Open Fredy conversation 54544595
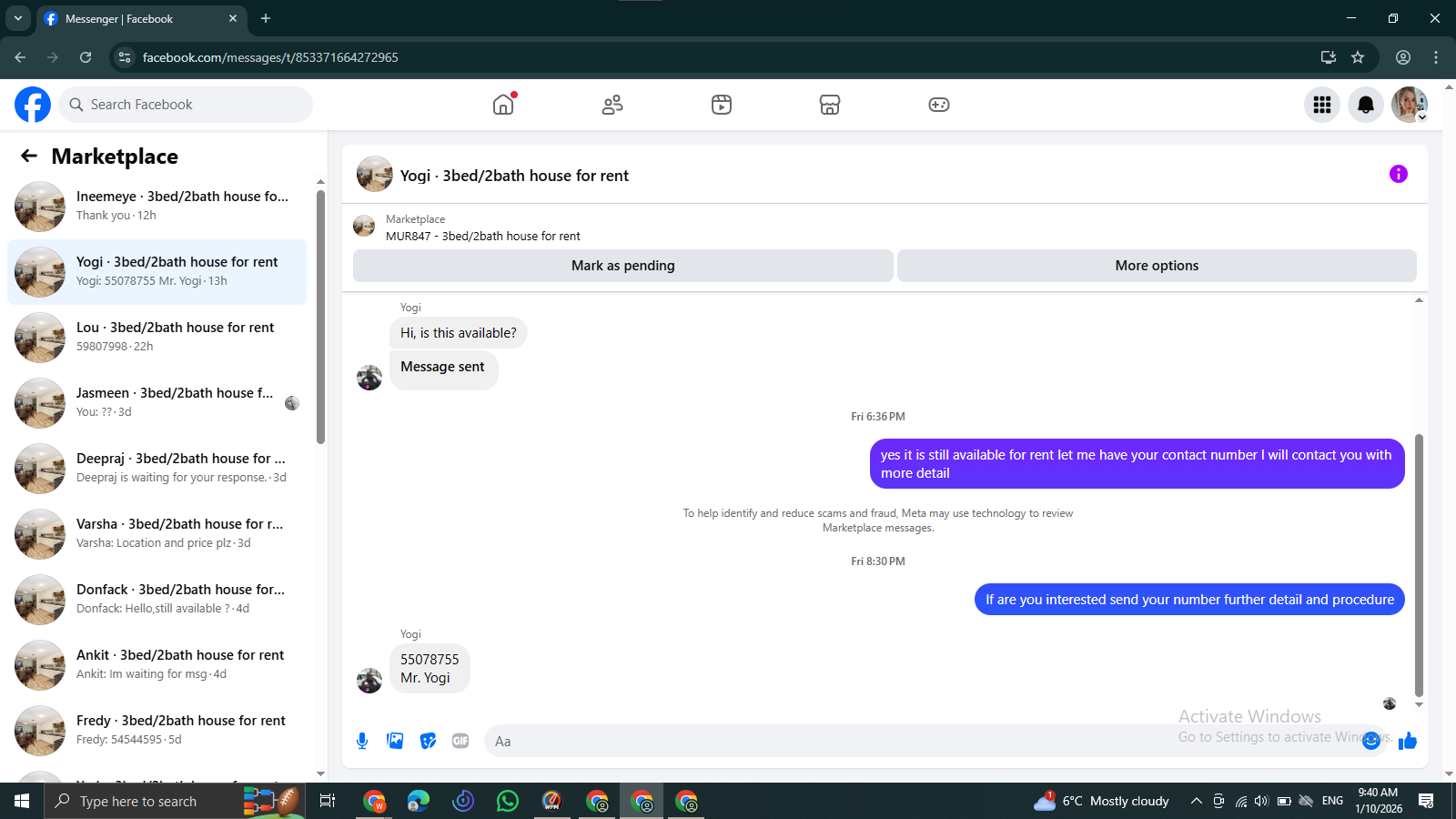1456x819 pixels. (157, 731)
